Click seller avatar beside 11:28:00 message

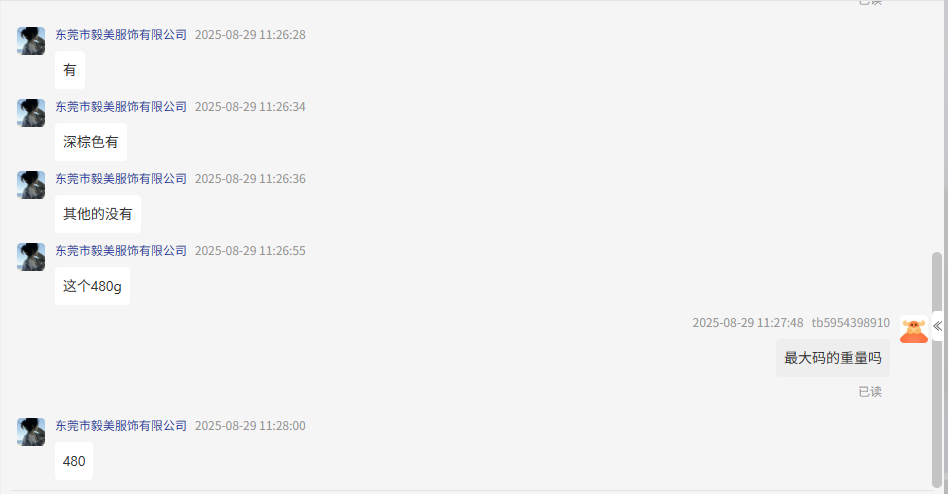click(31, 432)
